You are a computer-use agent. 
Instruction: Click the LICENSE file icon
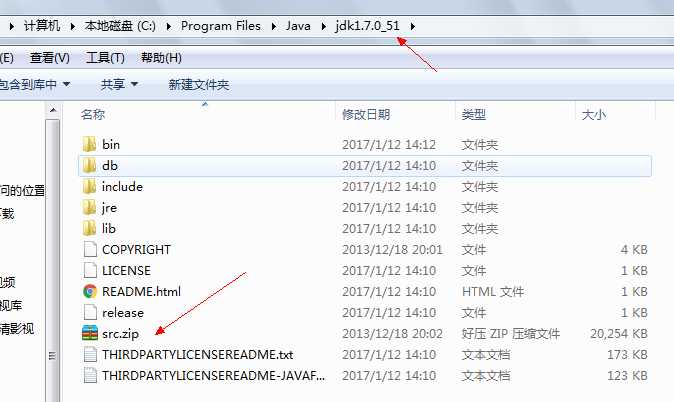90,270
